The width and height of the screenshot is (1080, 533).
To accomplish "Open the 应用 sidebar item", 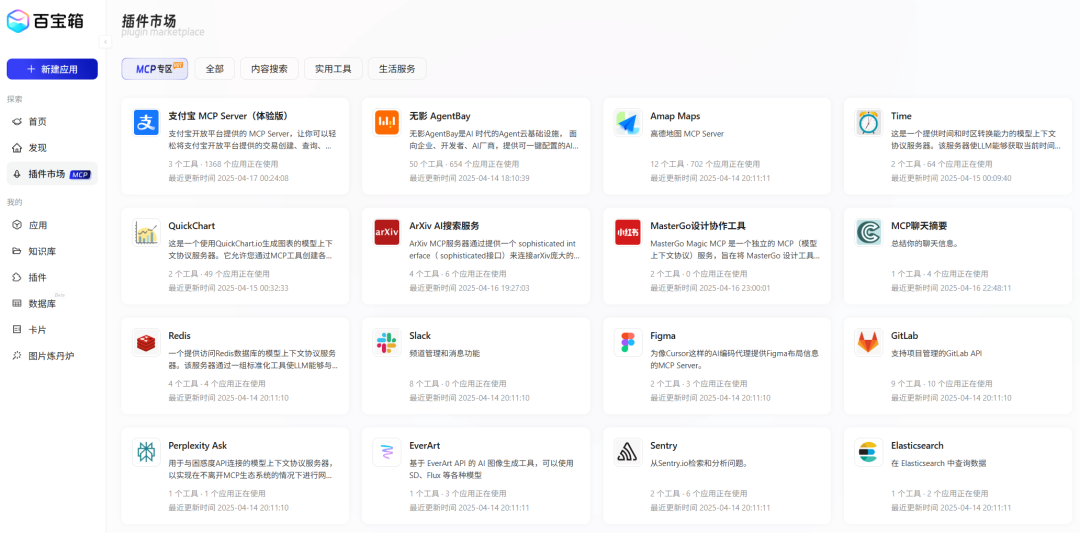I will (x=52, y=224).
